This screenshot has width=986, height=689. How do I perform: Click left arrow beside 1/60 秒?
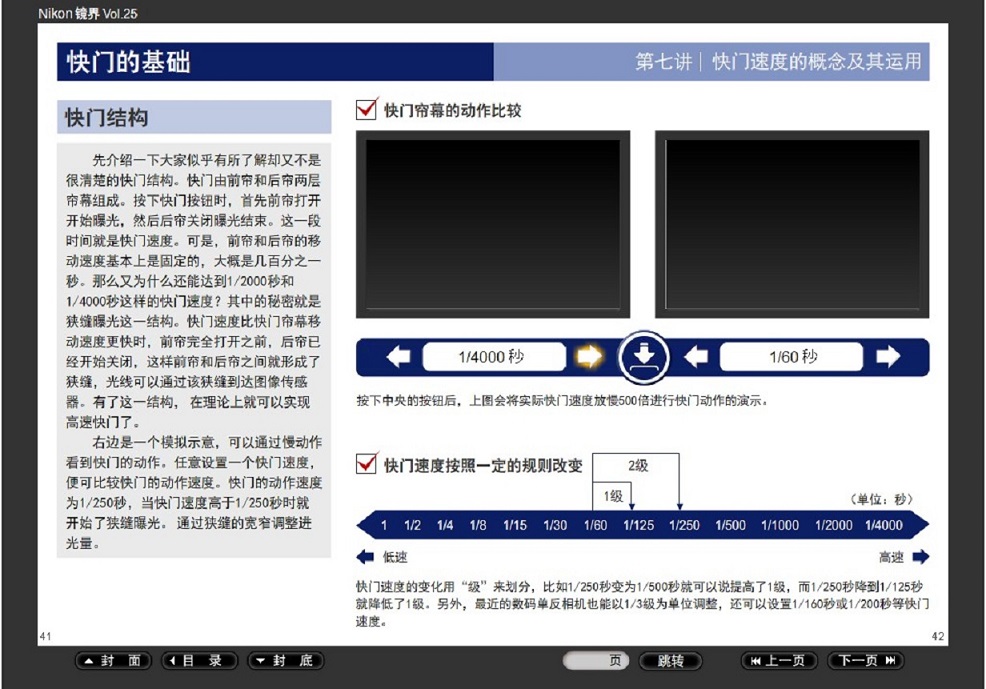coord(696,357)
